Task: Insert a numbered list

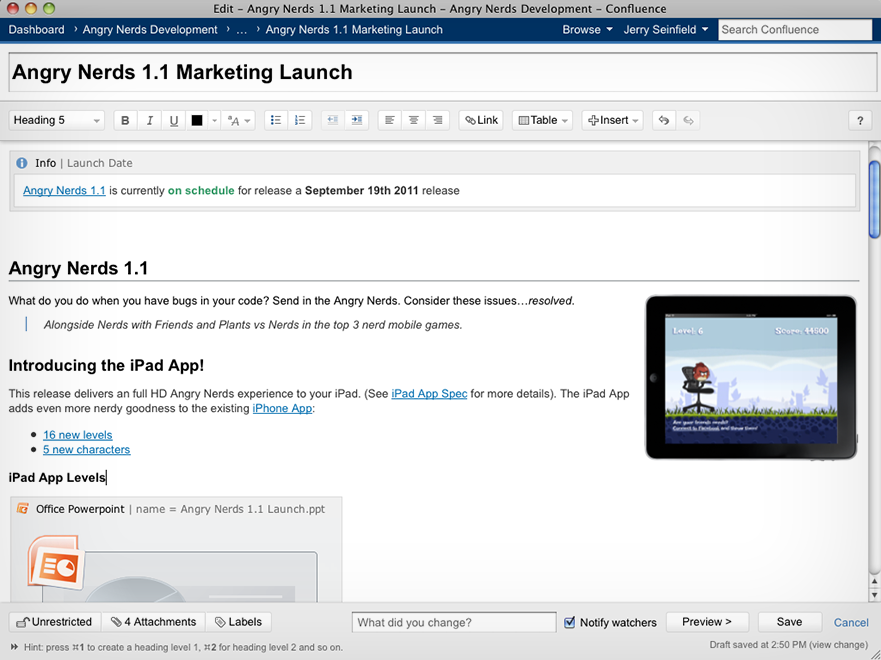Action: click(300, 120)
